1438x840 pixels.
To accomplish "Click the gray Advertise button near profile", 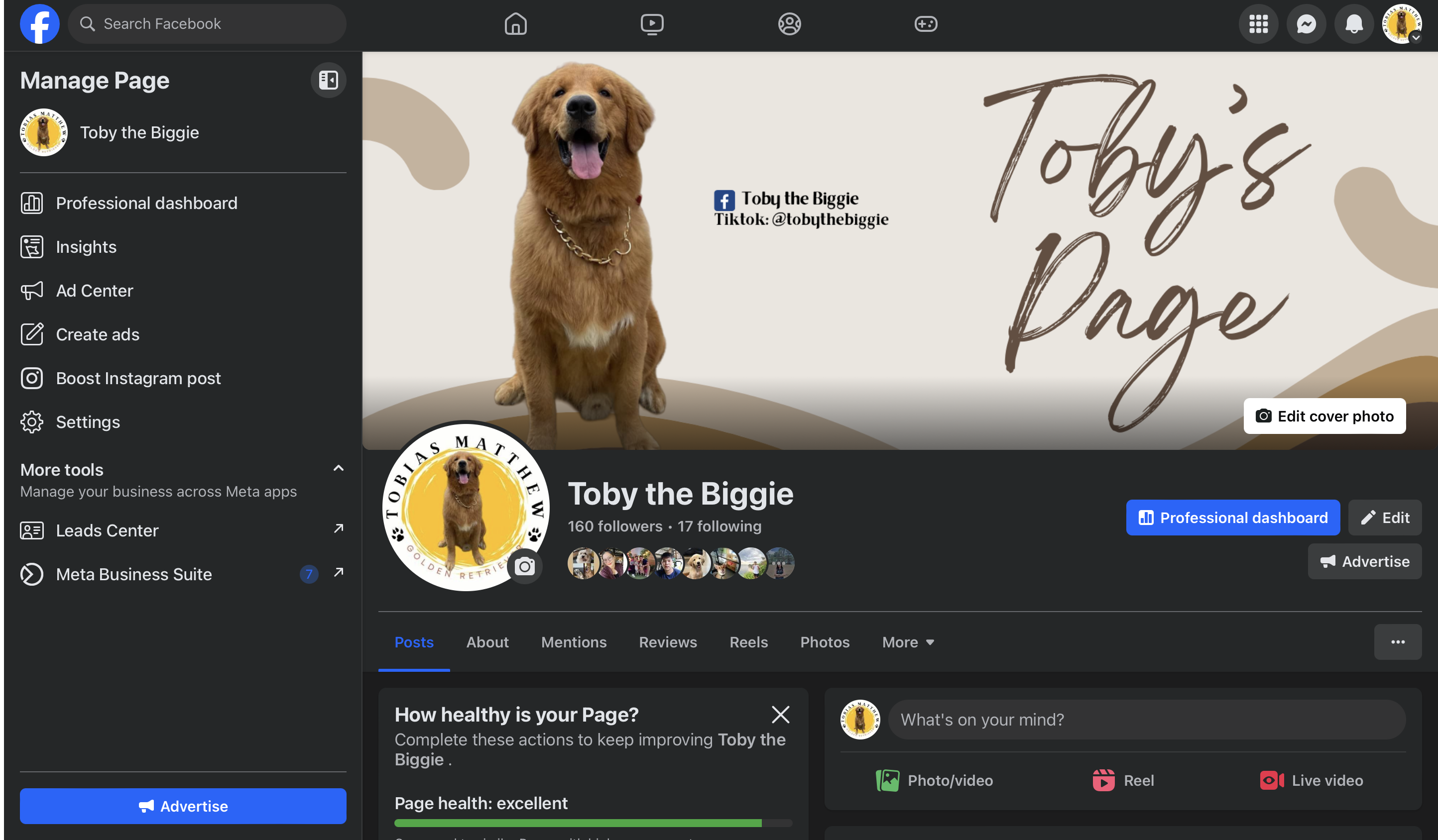I will (x=1364, y=561).
